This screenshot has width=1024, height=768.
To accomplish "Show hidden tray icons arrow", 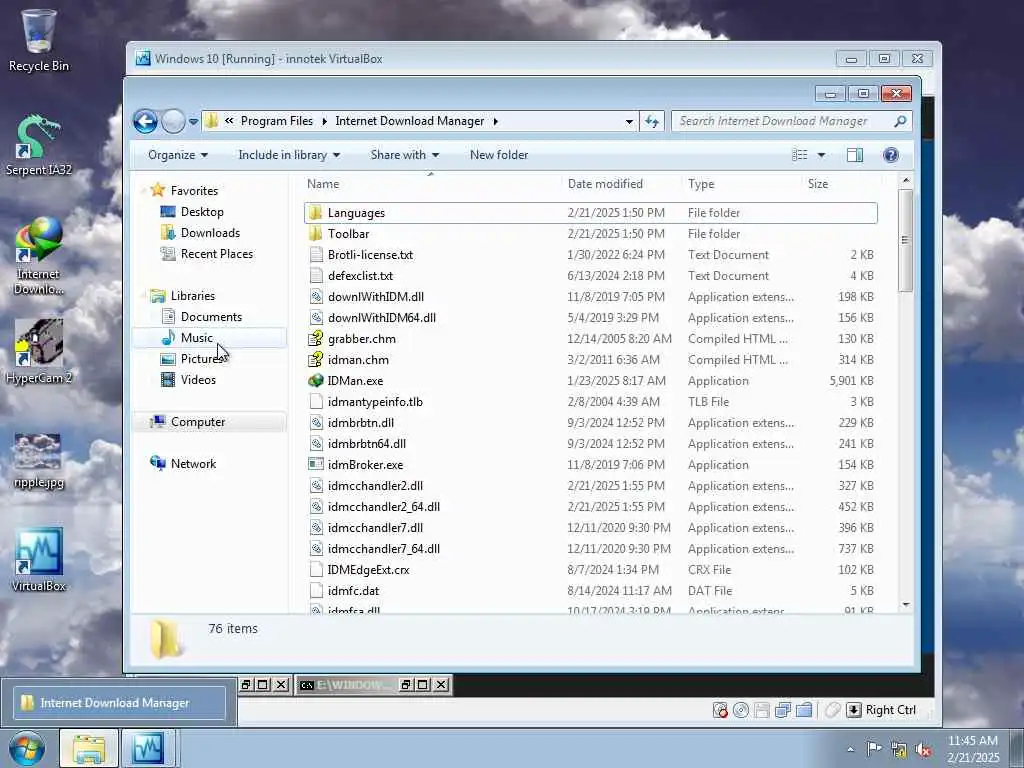I will pos(850,749).
